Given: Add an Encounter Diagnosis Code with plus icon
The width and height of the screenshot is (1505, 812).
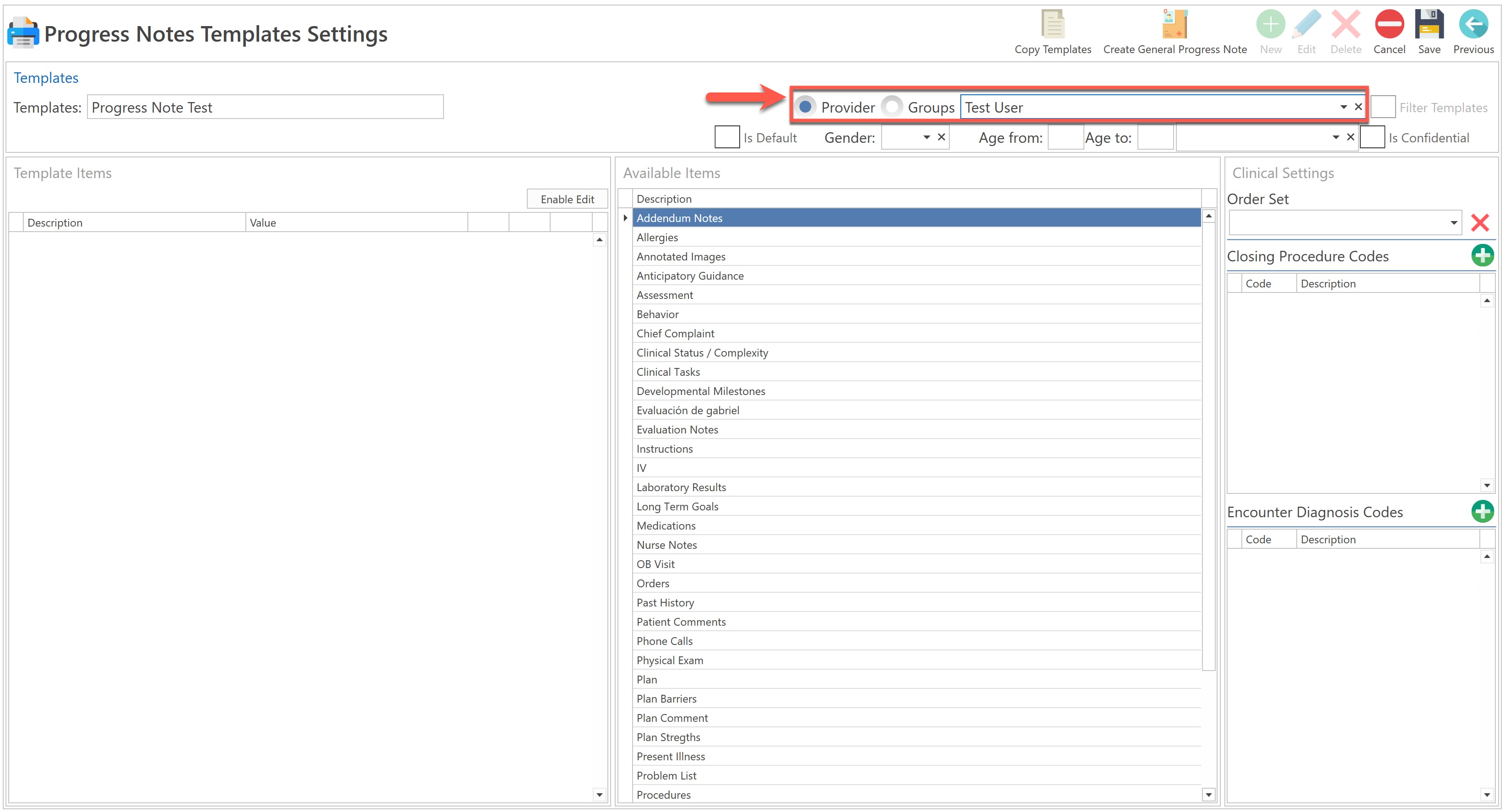Looking at the screenshot, I should 1482,511.
